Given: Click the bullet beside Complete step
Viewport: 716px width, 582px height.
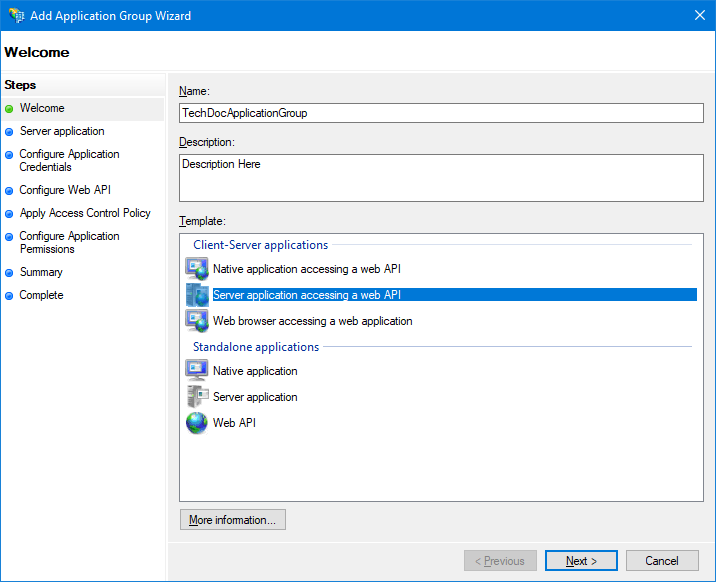Looking at the screenshot, I should click(9, 296).
